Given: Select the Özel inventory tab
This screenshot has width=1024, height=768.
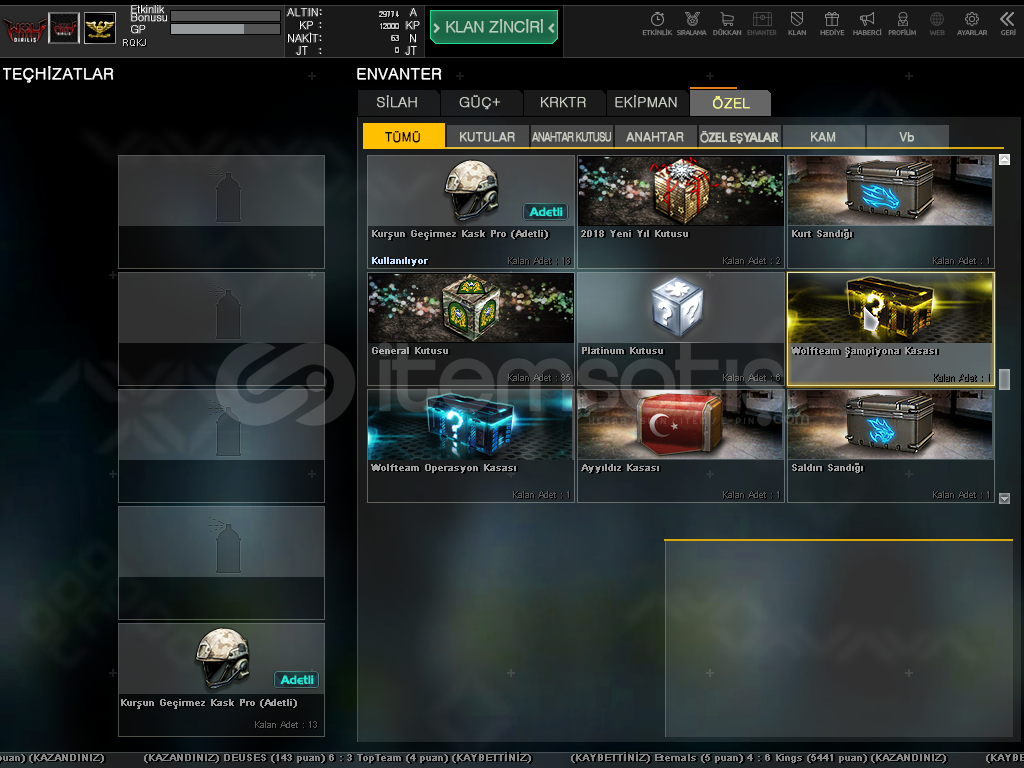Looking at the screenshot, I should [730, 103].
